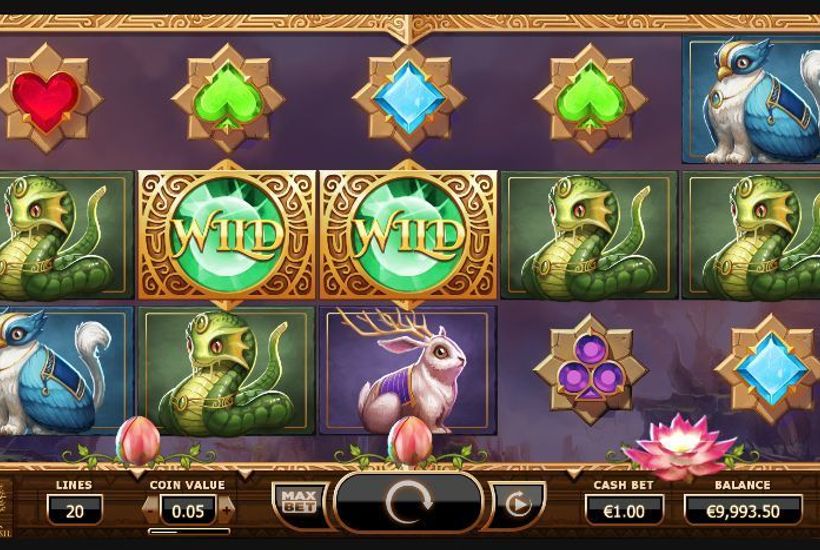Viewport: 820px width, 550px height.
Task: Click the green spade gem on second reel
Action: [227, 97]
